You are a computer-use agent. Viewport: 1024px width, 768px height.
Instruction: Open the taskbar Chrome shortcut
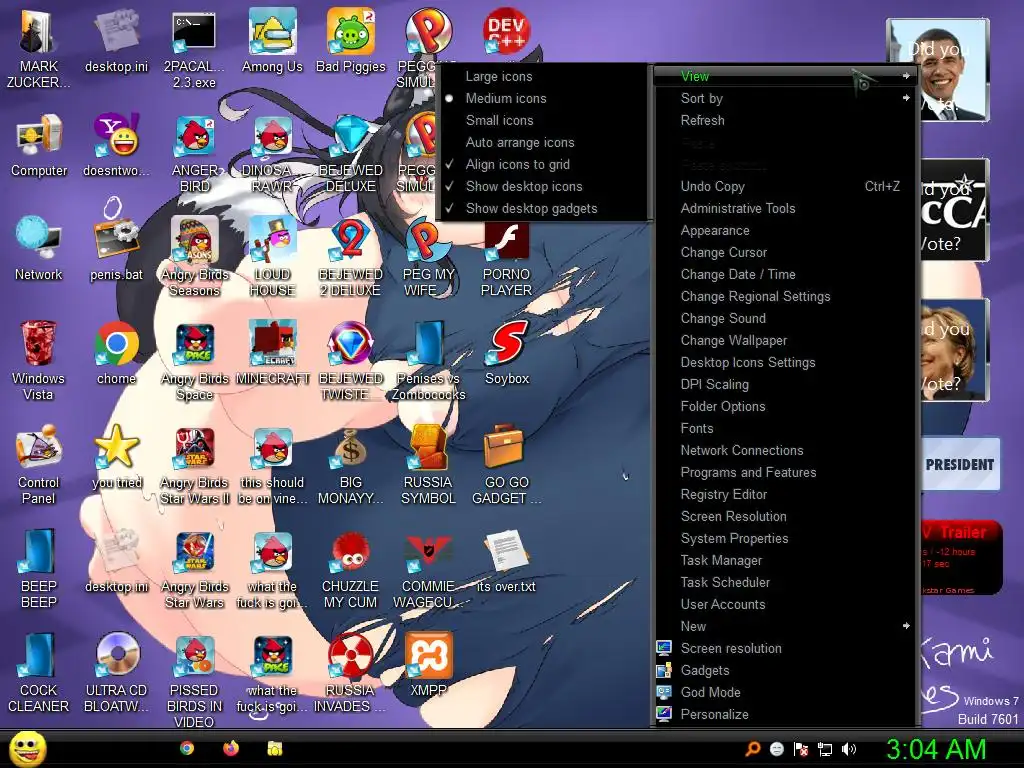(x=187, y=748)
